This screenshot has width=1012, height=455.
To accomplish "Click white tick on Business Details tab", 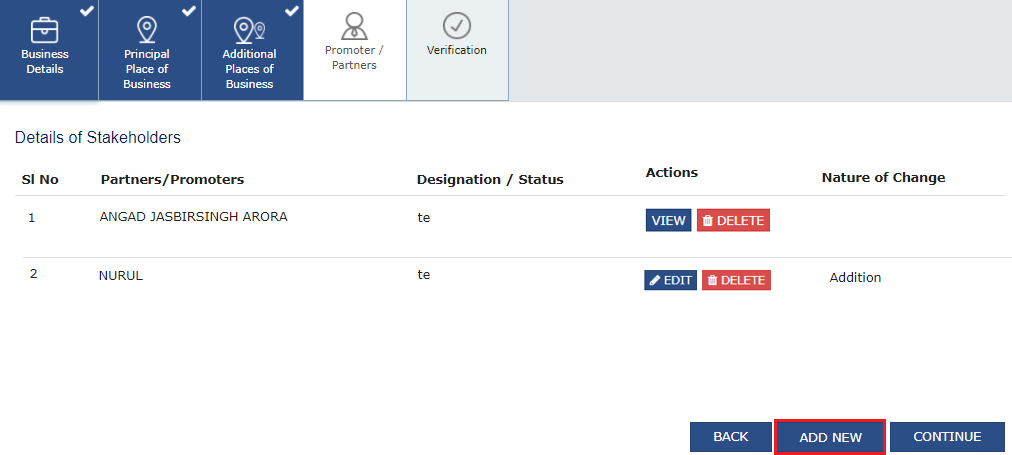I will coord(87,10).
